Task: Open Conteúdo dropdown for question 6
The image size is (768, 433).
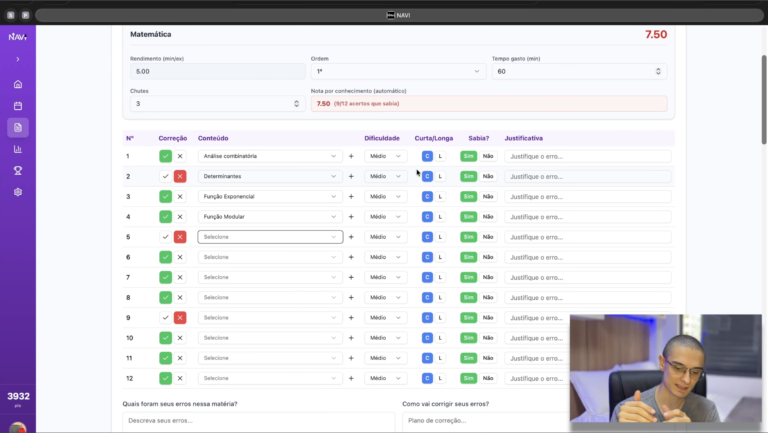Action: pos(270,257)
